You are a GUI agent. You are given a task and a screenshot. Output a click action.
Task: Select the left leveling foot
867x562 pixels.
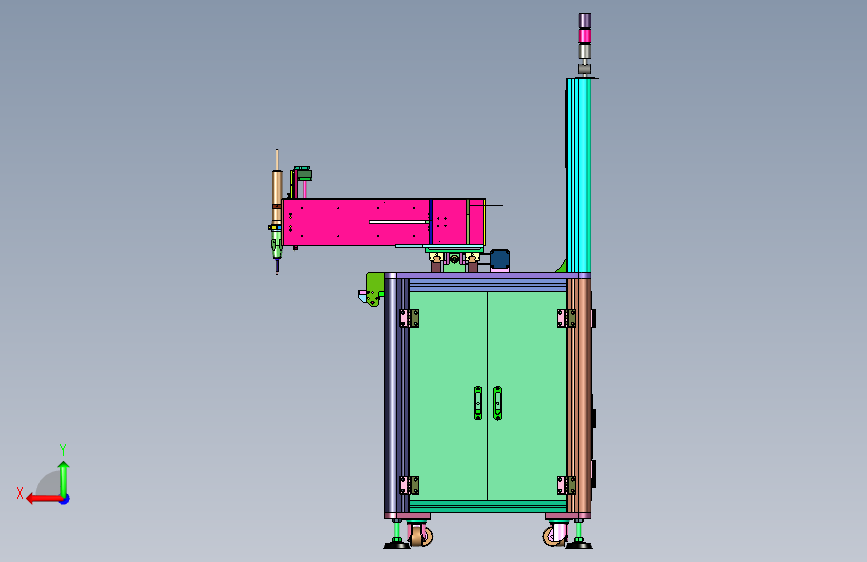(396, 534)
